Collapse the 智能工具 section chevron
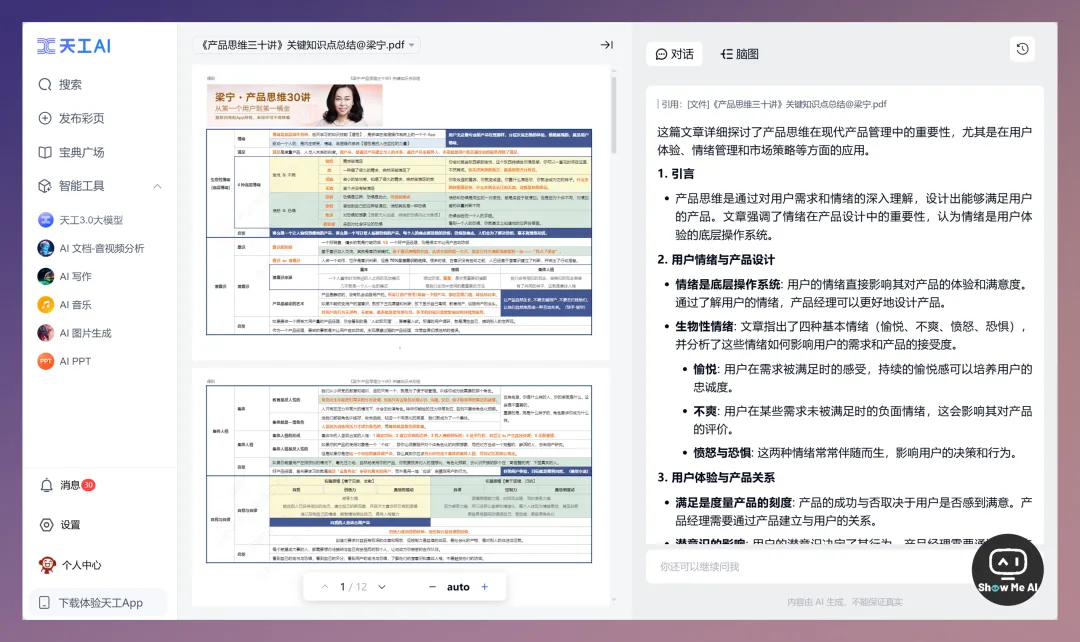 pyautogui.click(x=157, y=186)
